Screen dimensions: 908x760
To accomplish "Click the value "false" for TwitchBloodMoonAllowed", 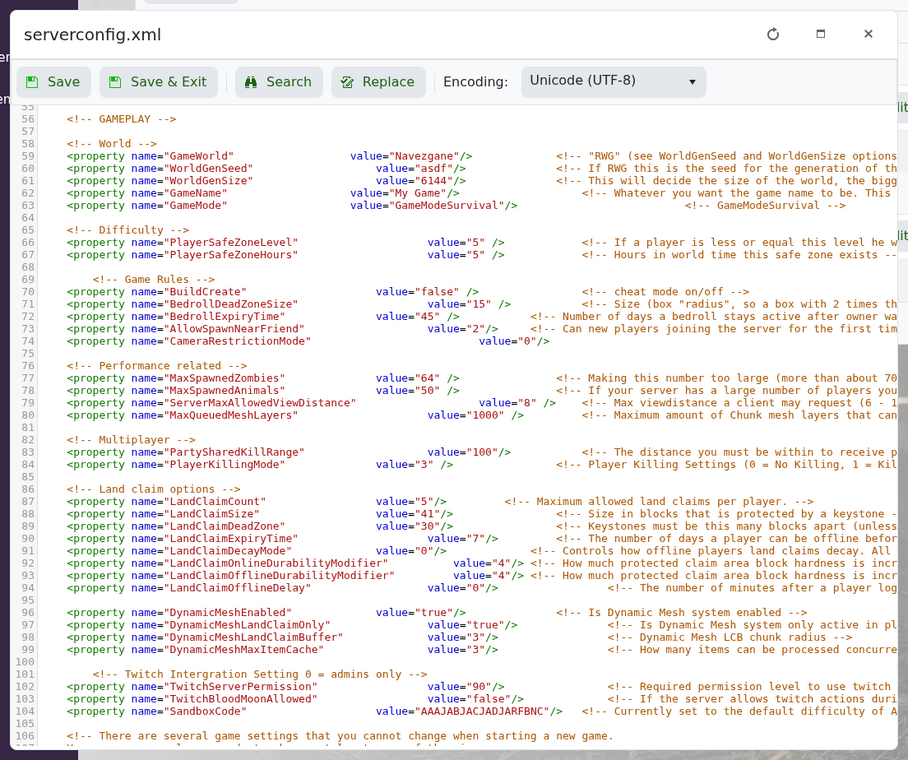I will 489,699.
